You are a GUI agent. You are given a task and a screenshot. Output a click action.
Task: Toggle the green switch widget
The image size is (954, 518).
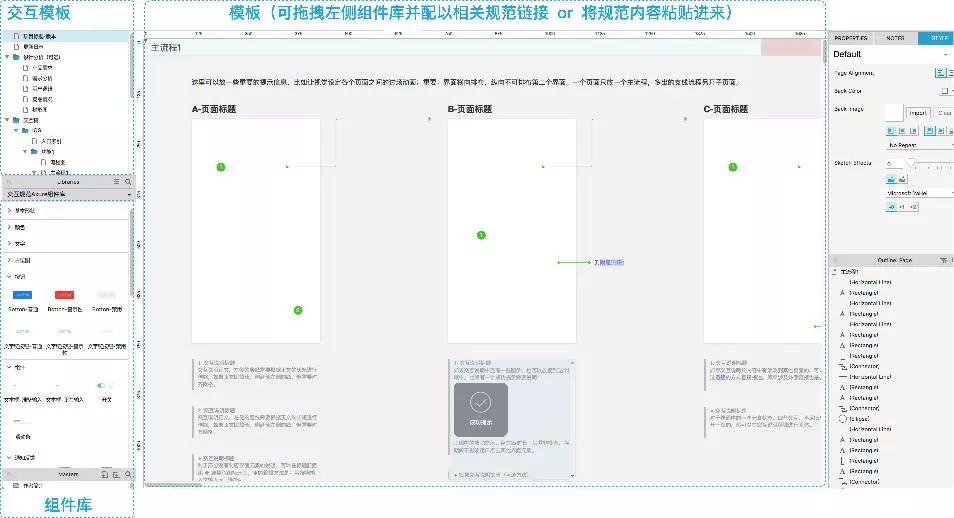click(102, 385)
